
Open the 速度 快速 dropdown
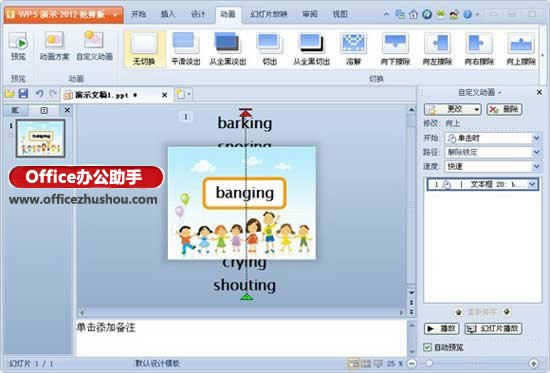pos(536,166)
